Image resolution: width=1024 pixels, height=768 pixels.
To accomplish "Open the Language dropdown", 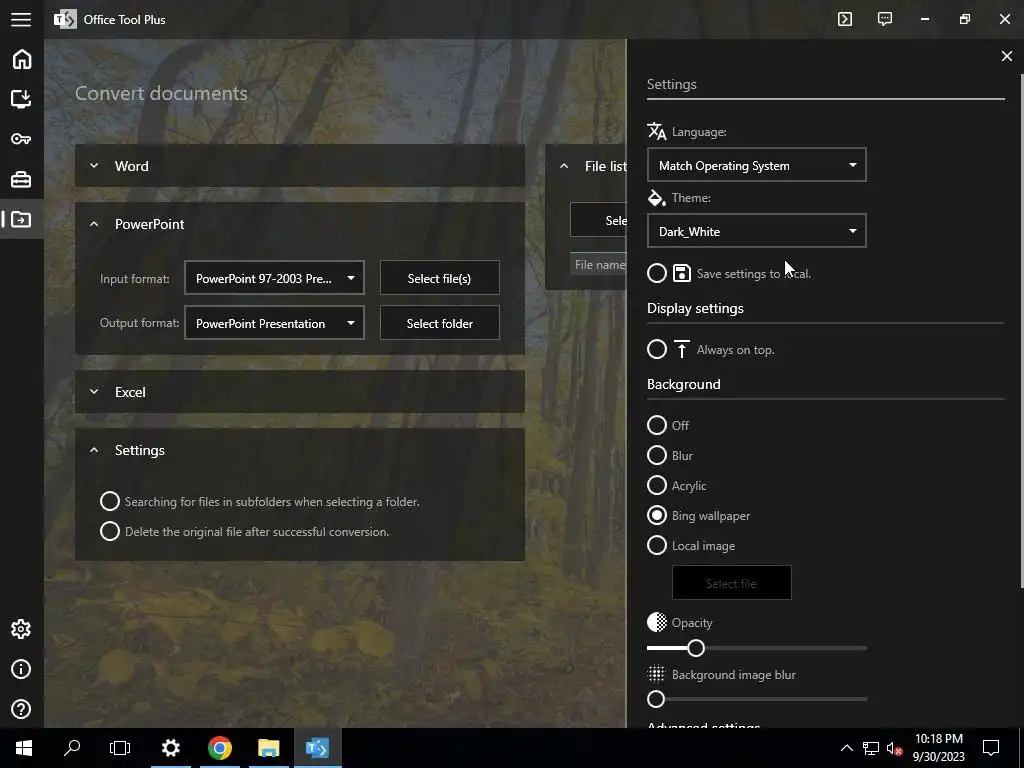I will coord(756,165).
